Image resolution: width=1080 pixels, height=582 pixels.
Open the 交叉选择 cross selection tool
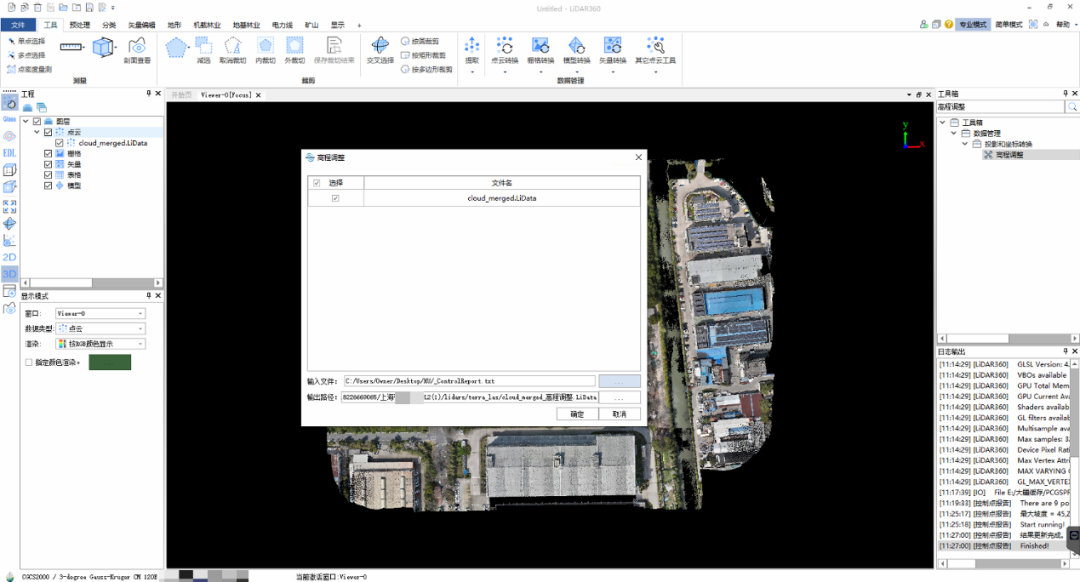pos(380,50)
